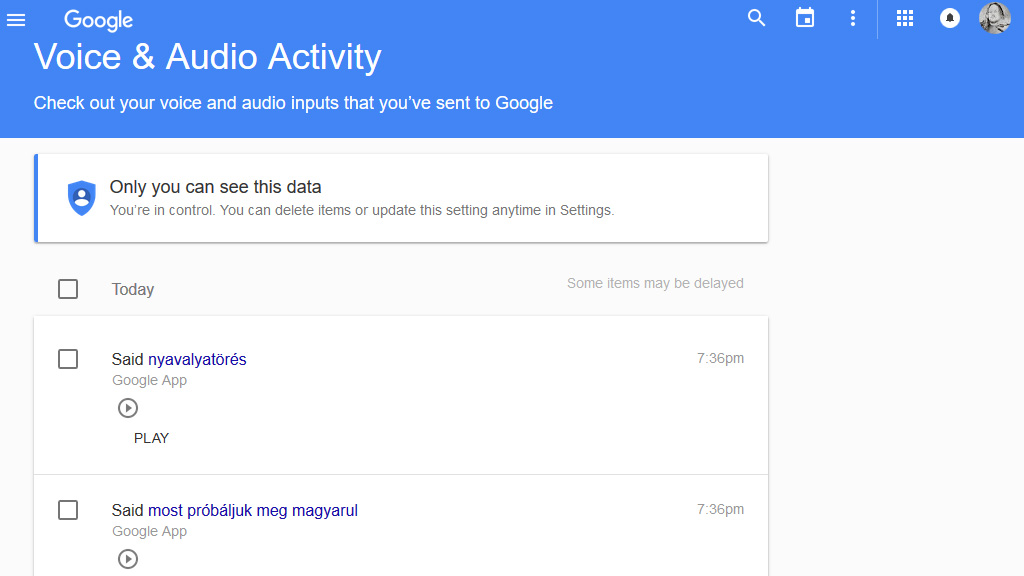Click the PLAY label under nyavalyatörés
This screenshot has height=576, width=1024.
point(151,438)
